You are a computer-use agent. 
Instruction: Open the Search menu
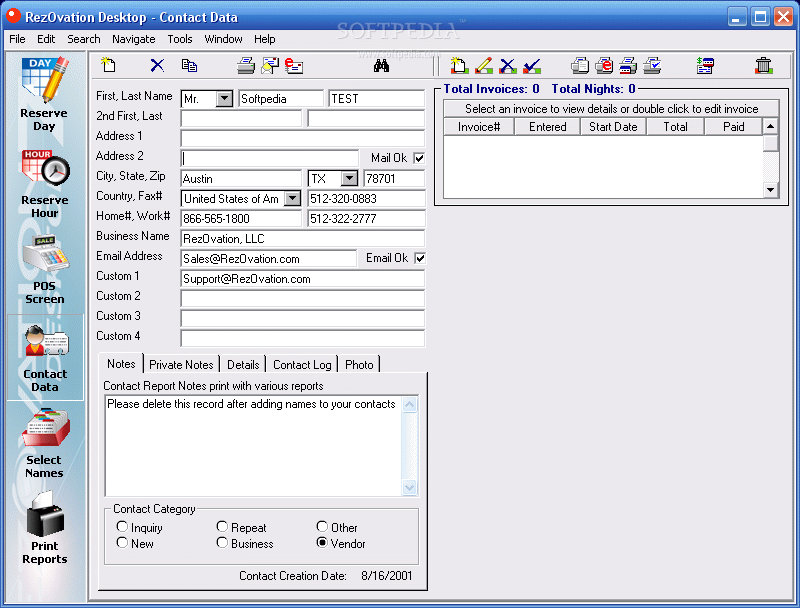point(84,39)
